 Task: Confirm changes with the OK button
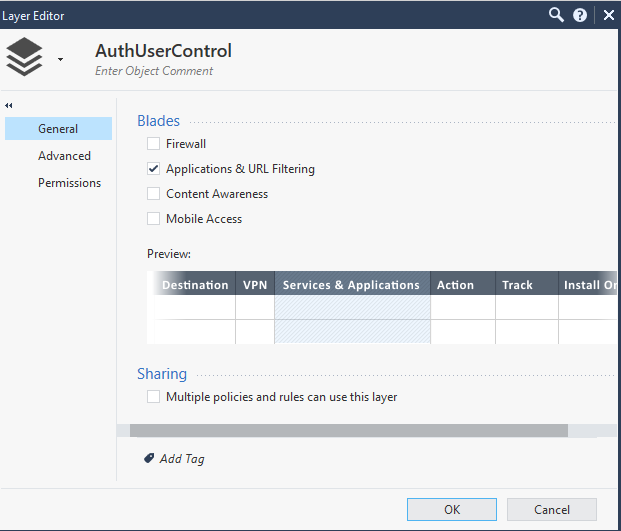pyautogui.click(x=451, y=509)
